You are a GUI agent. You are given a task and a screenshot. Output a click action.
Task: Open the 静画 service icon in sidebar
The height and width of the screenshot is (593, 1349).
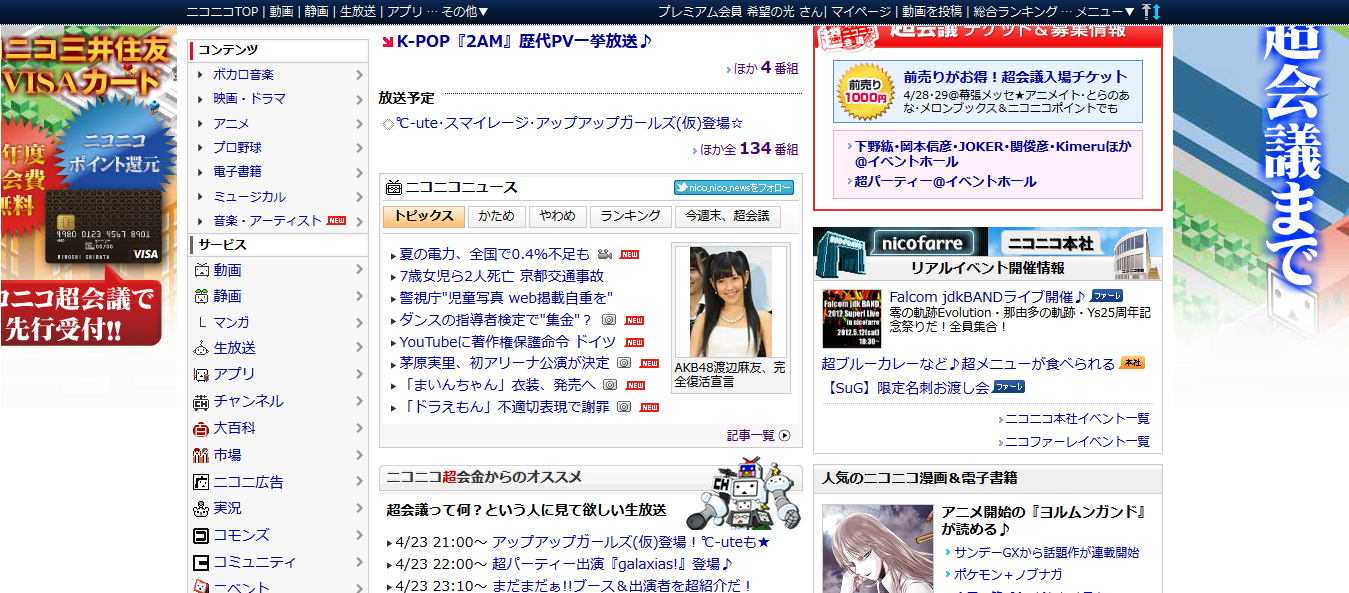tap(201, 296)
